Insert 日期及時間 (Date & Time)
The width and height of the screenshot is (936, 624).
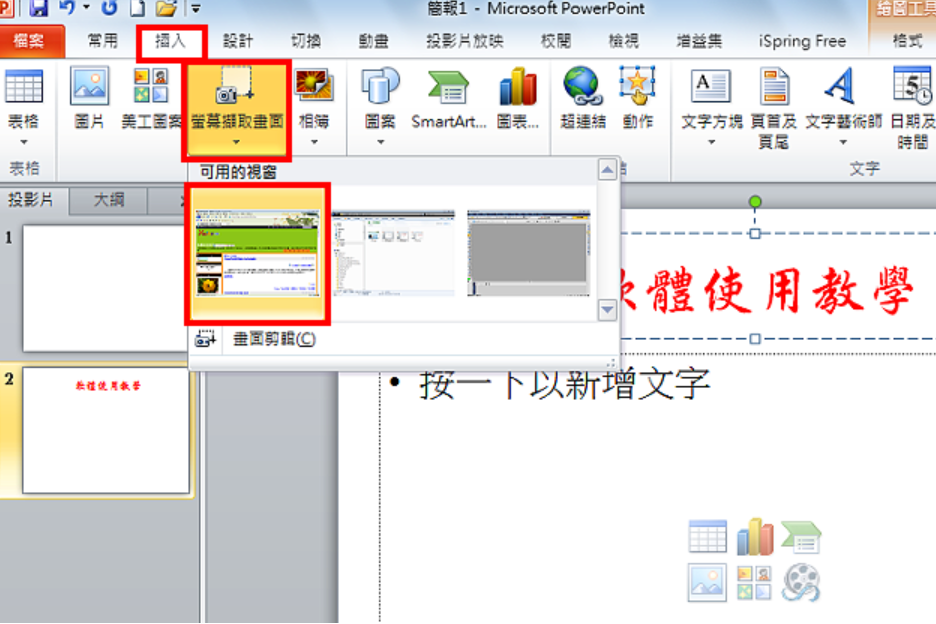[913, 108]
